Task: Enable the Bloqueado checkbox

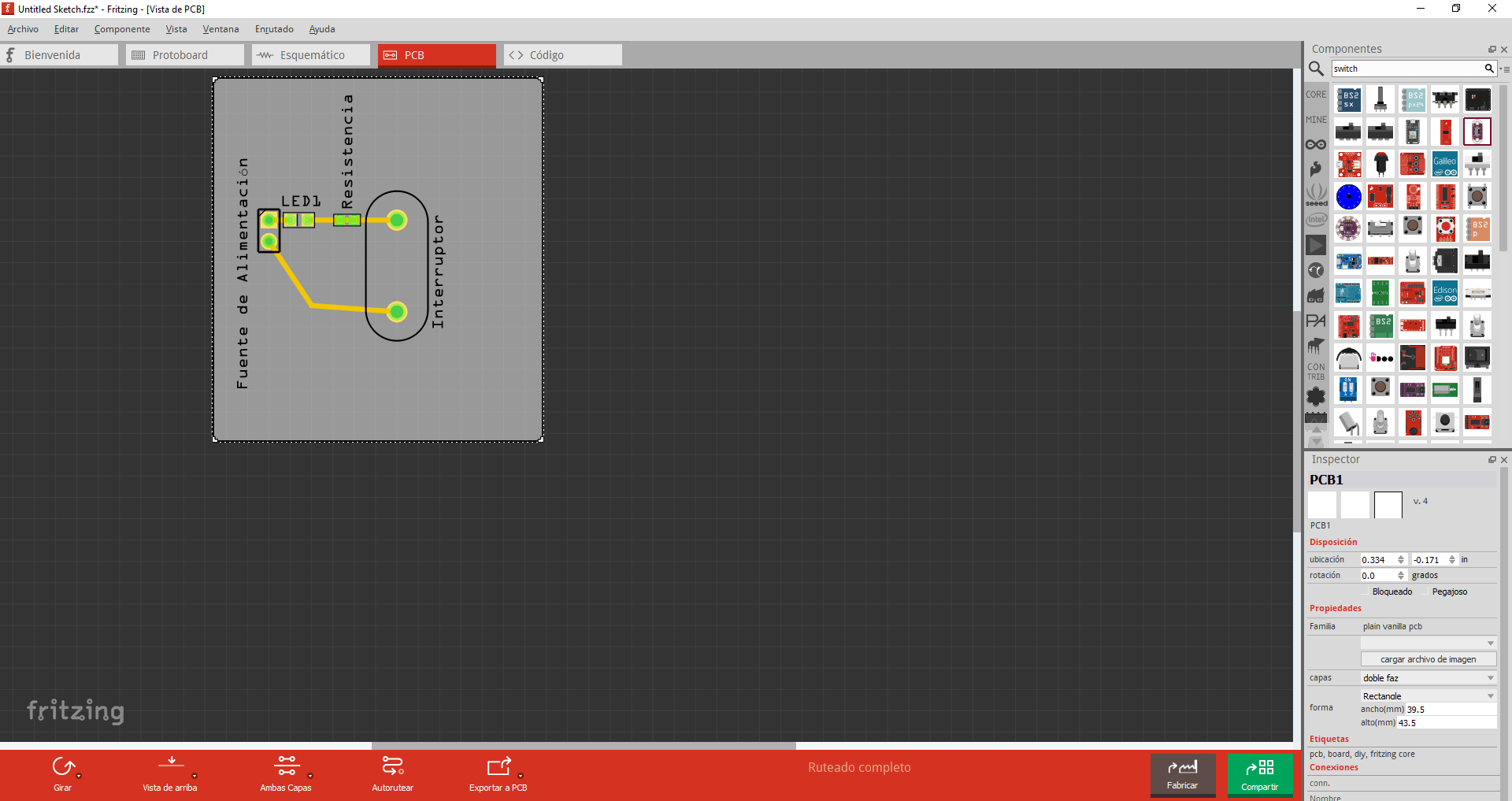Action: point(1366,592)
